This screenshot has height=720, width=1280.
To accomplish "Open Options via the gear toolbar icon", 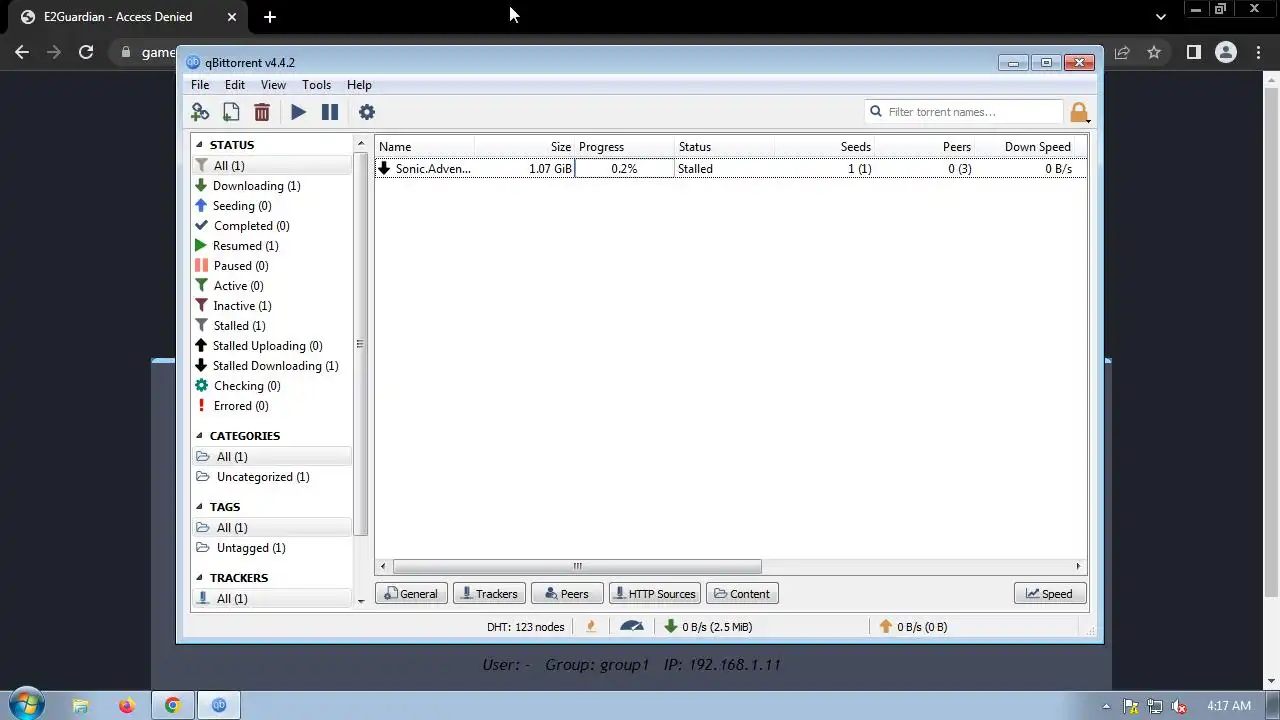I will (367, 112).
